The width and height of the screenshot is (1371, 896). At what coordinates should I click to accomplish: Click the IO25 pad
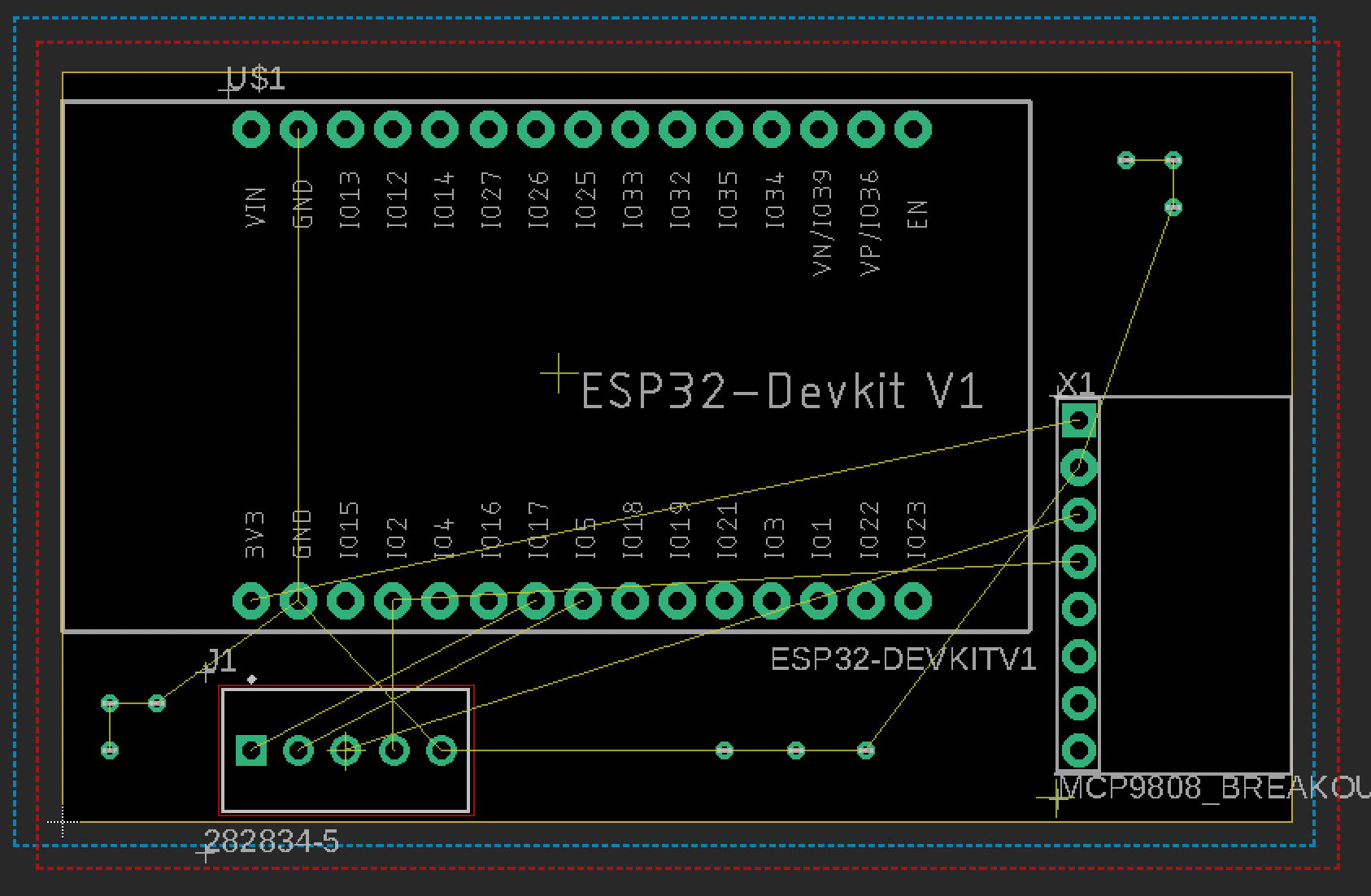click(x=582, y=129)
